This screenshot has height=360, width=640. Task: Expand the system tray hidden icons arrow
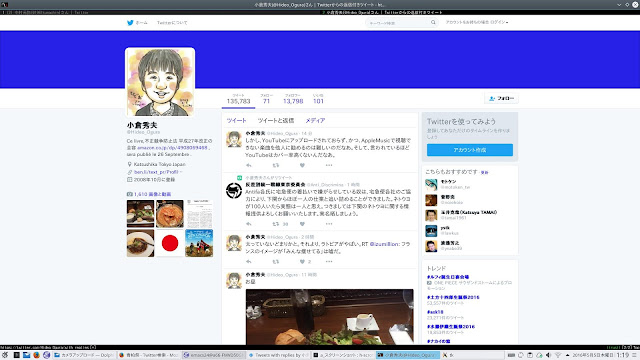tap(567, 355)
